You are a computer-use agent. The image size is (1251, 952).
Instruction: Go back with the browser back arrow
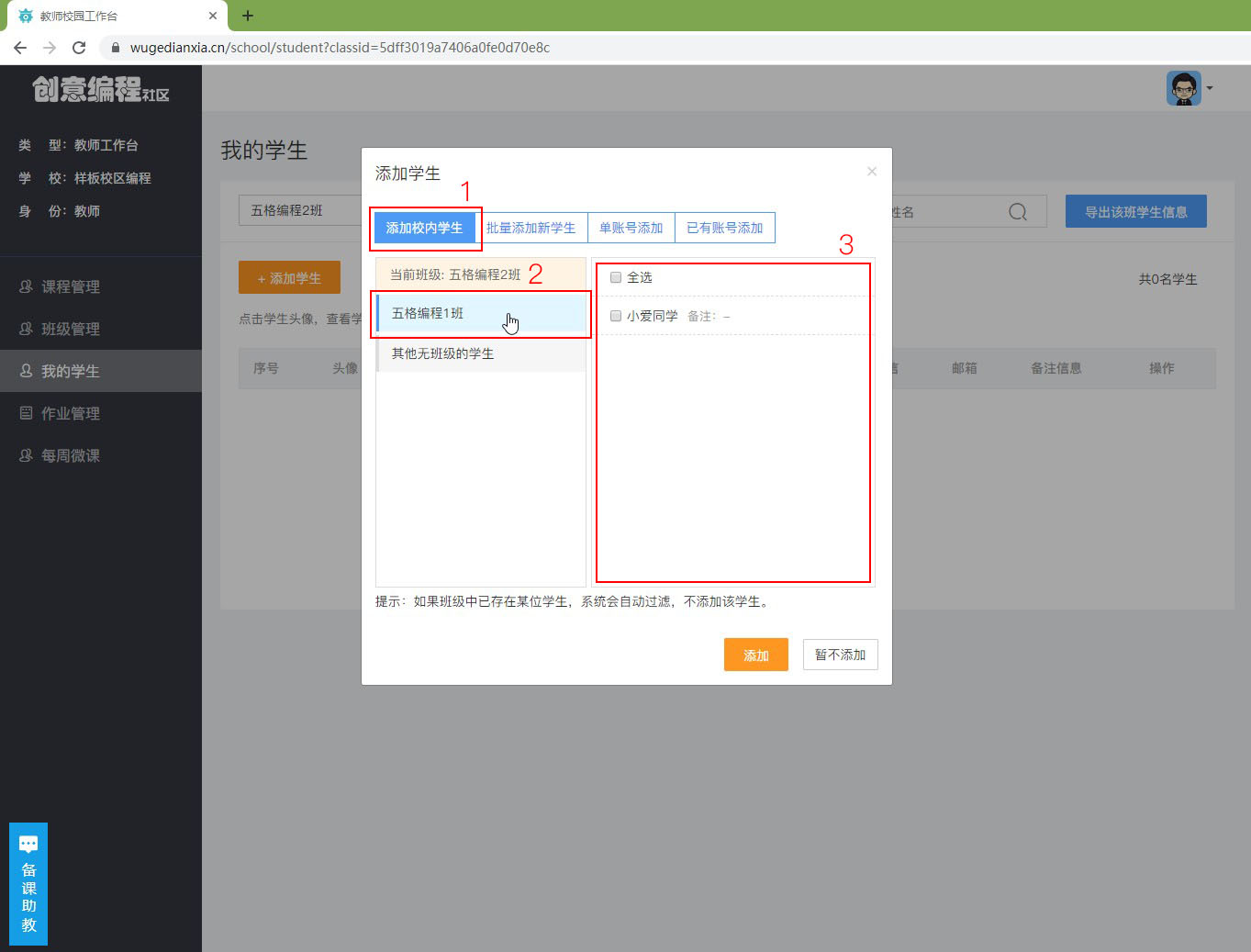[x=20, y=48]
